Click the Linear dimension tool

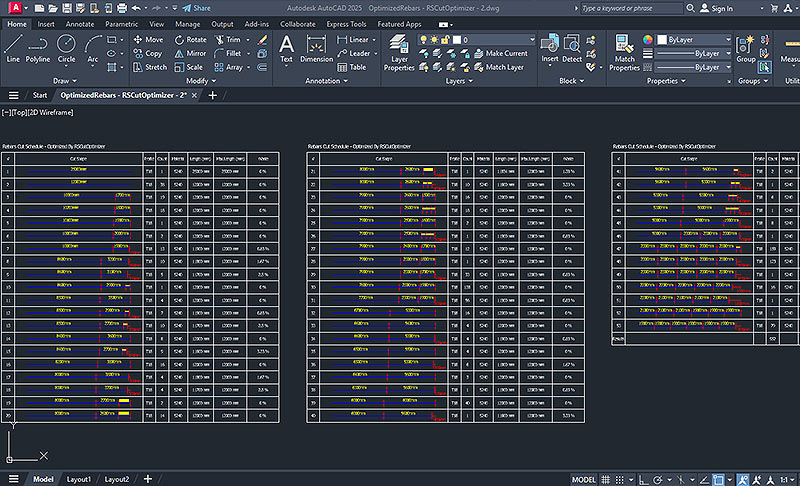(353, 39)
